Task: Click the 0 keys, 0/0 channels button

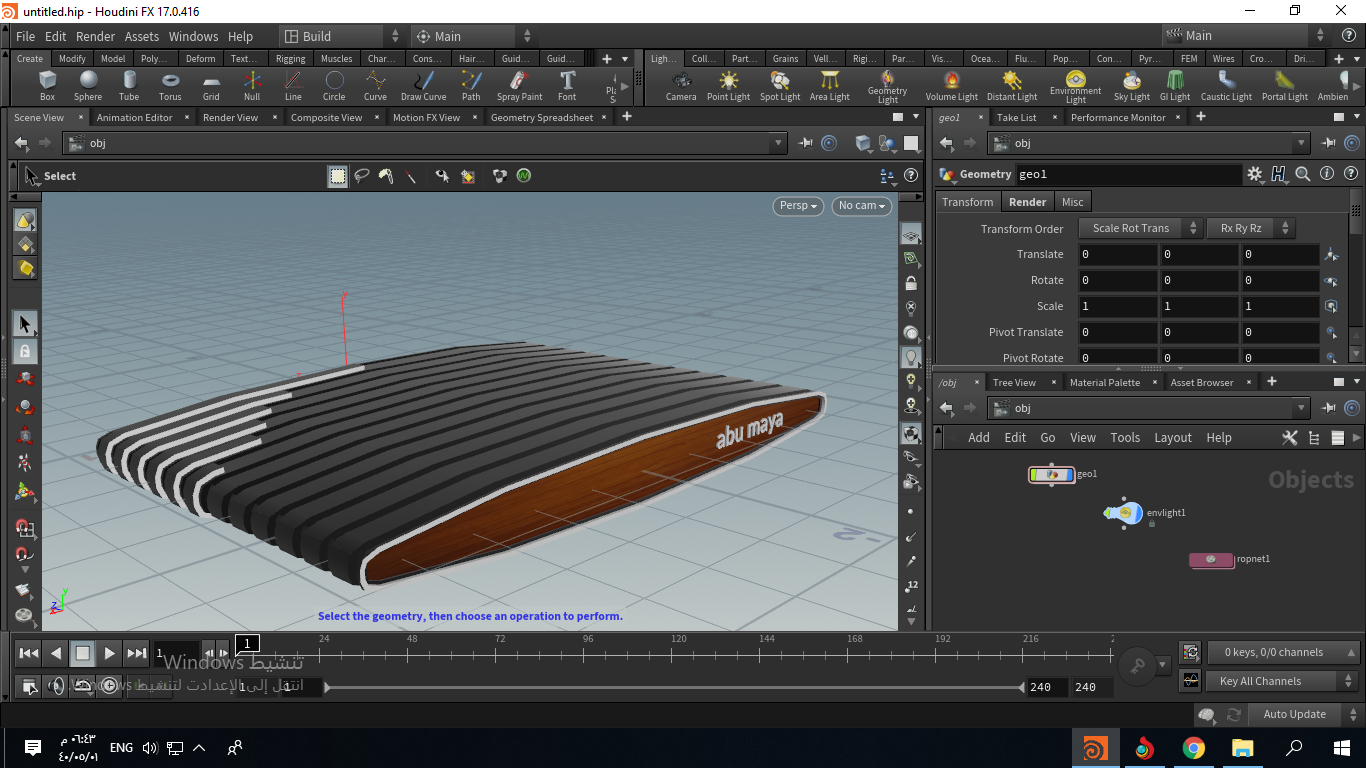Action: point(1284,652)
